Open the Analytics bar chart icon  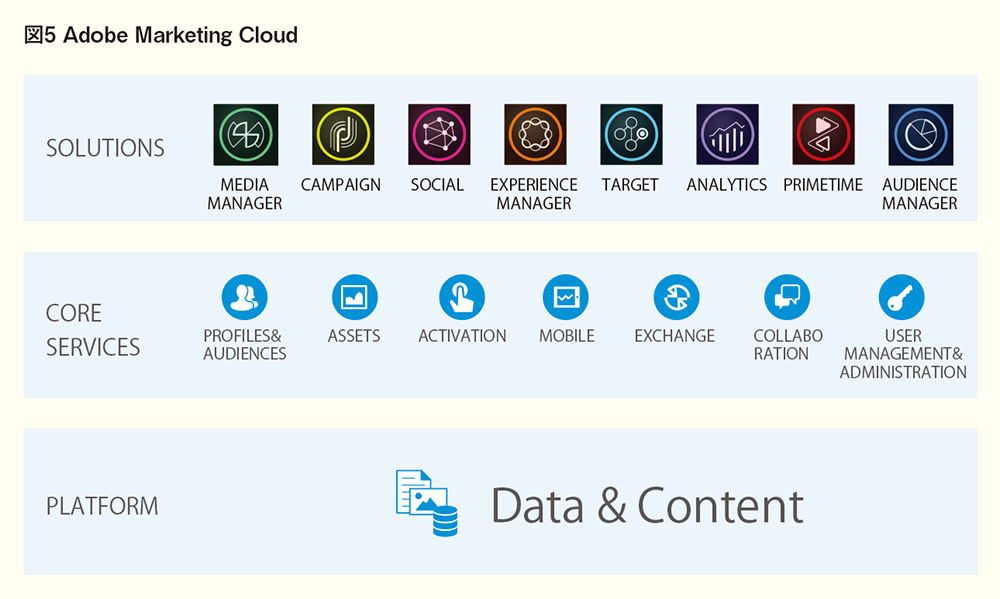(728, 135)
